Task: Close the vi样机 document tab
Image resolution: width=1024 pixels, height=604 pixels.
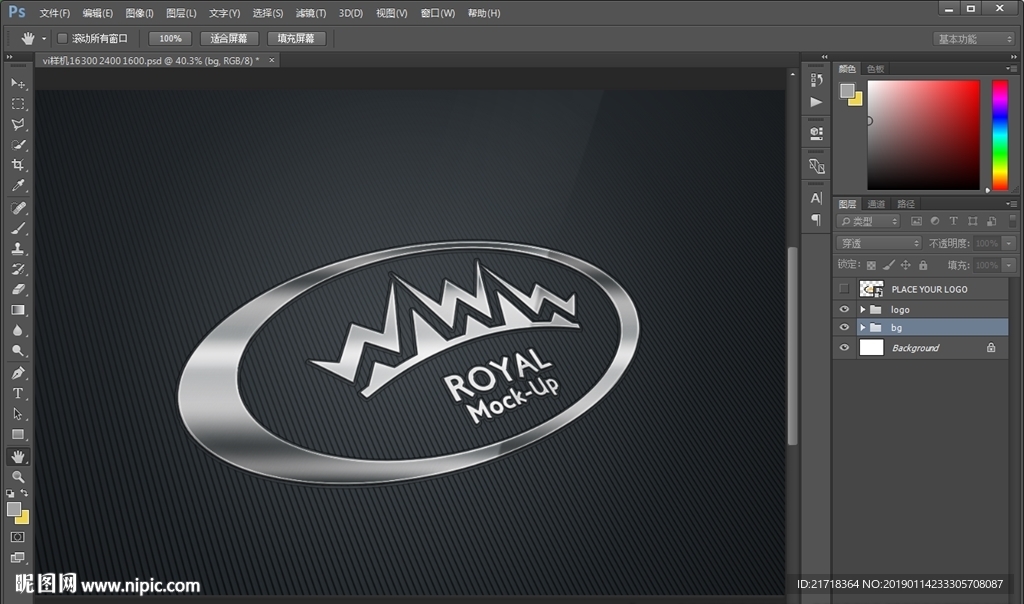Action: [x=272, y=60]
